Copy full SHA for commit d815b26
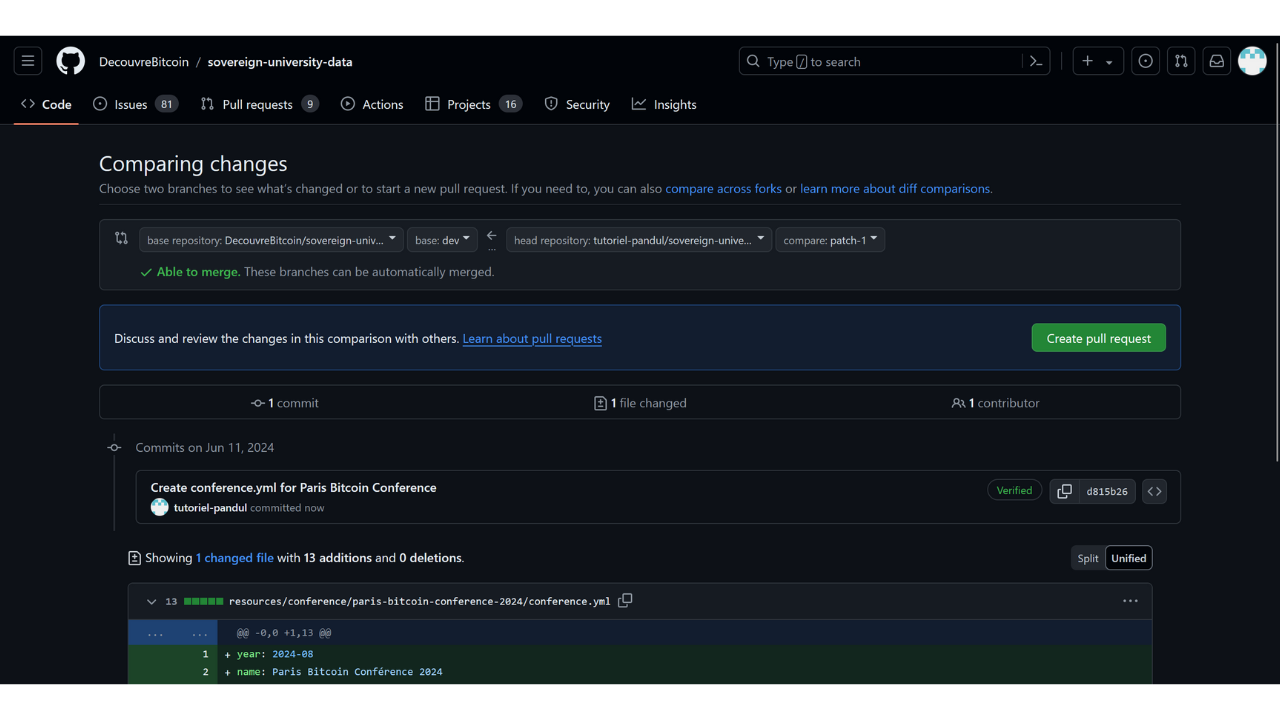The image size is (1280, 720). (x=1064, y=491)
